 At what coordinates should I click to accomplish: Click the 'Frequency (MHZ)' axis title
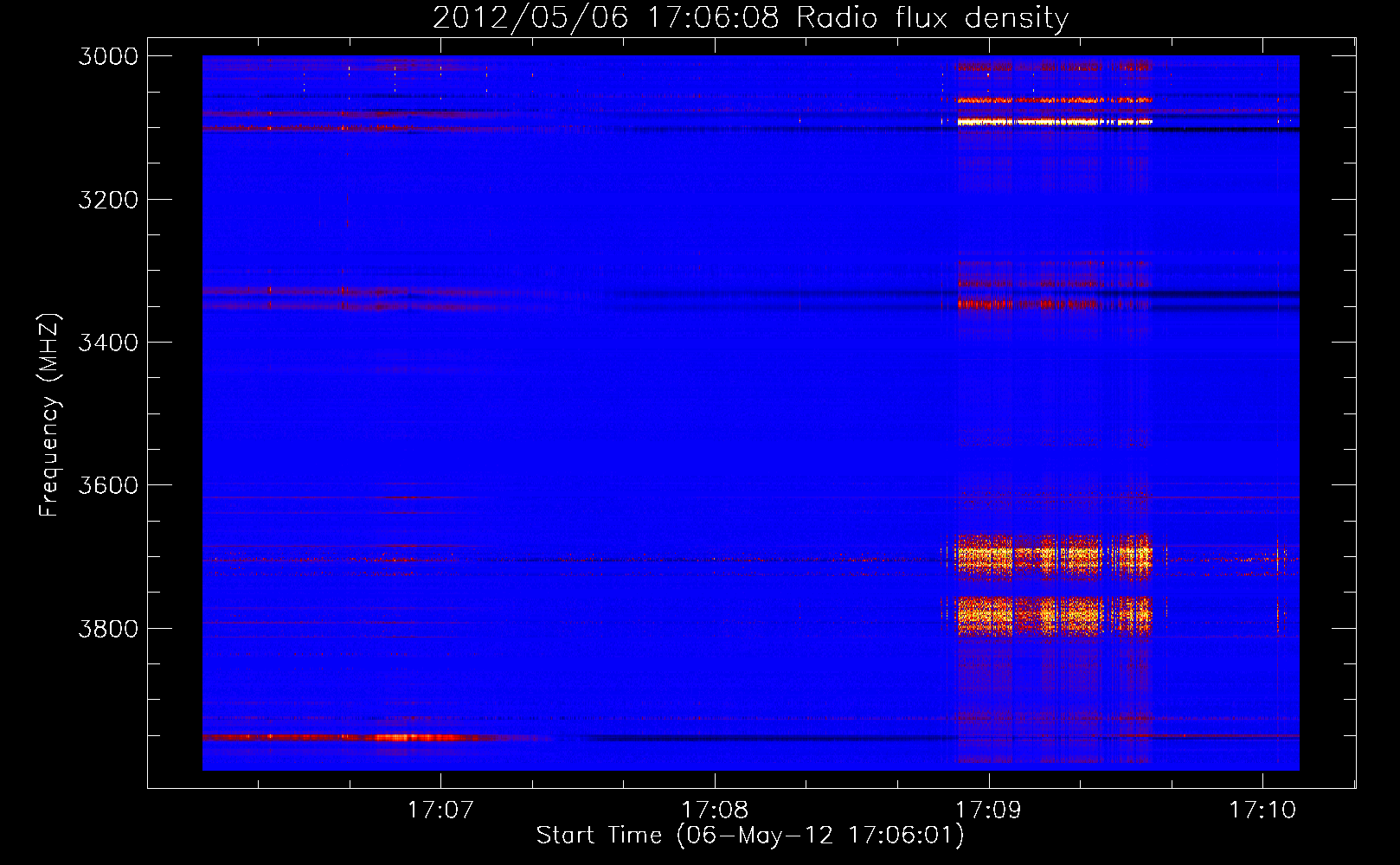point(49,415)
